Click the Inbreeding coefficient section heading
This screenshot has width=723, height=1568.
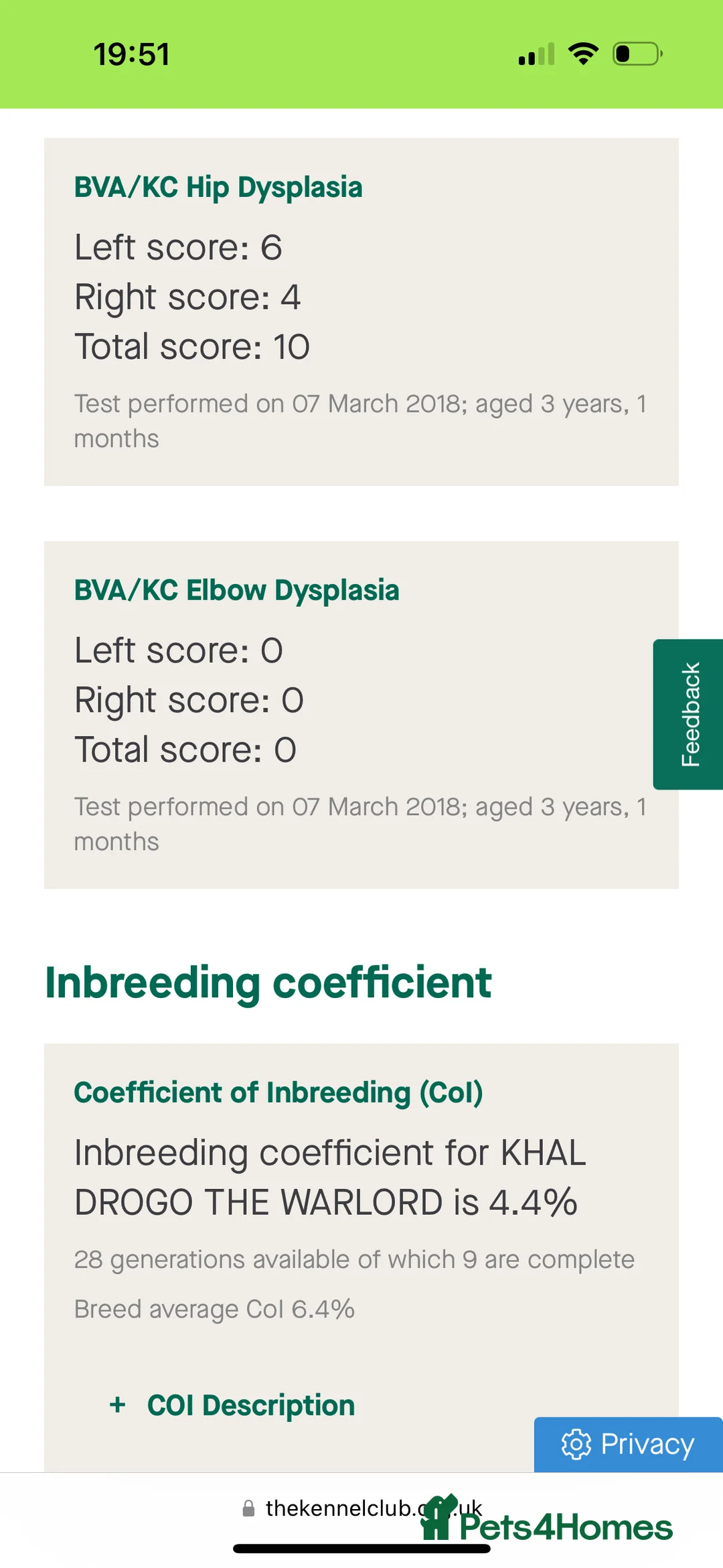click(x=268, y=983)
